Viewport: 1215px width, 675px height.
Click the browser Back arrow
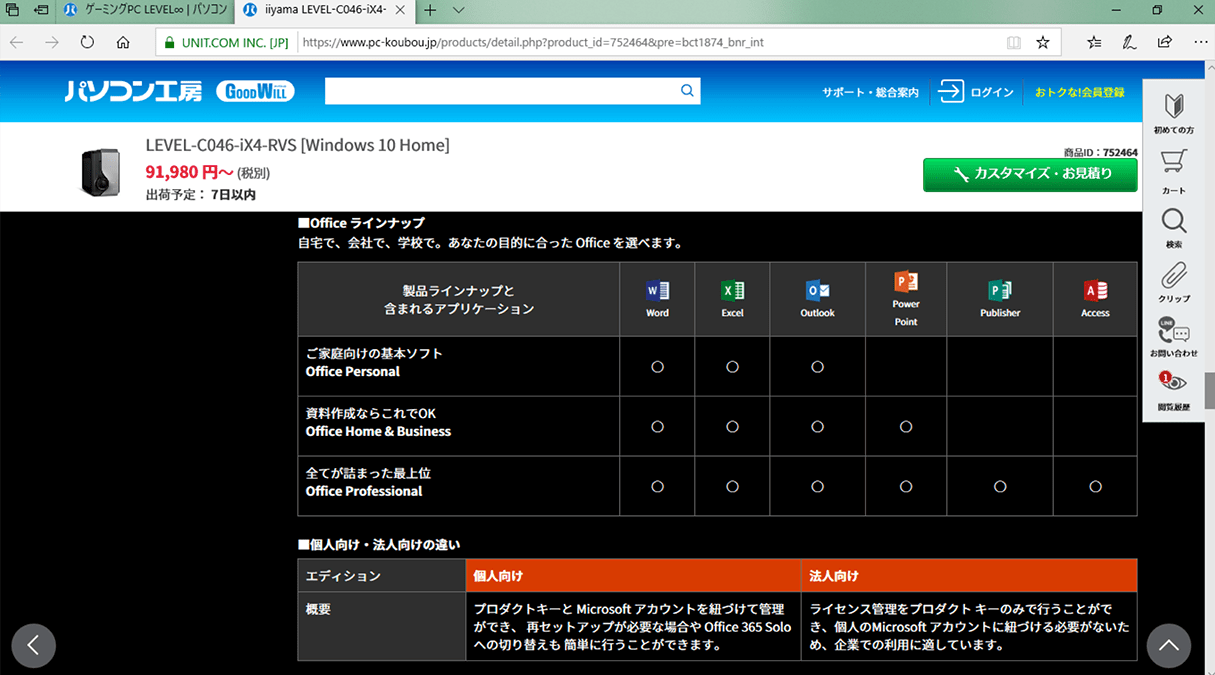click(17, 42)
